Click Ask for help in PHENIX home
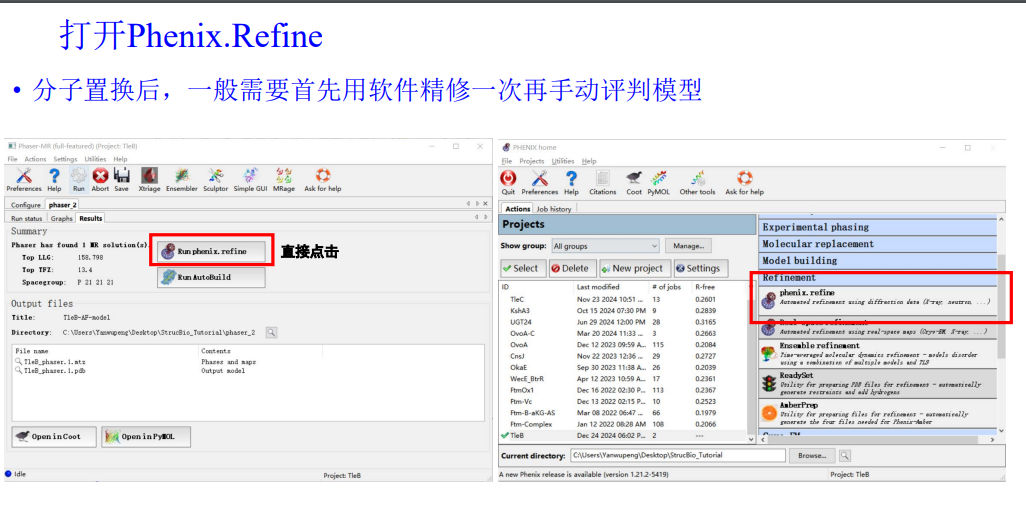 (745, 183)
